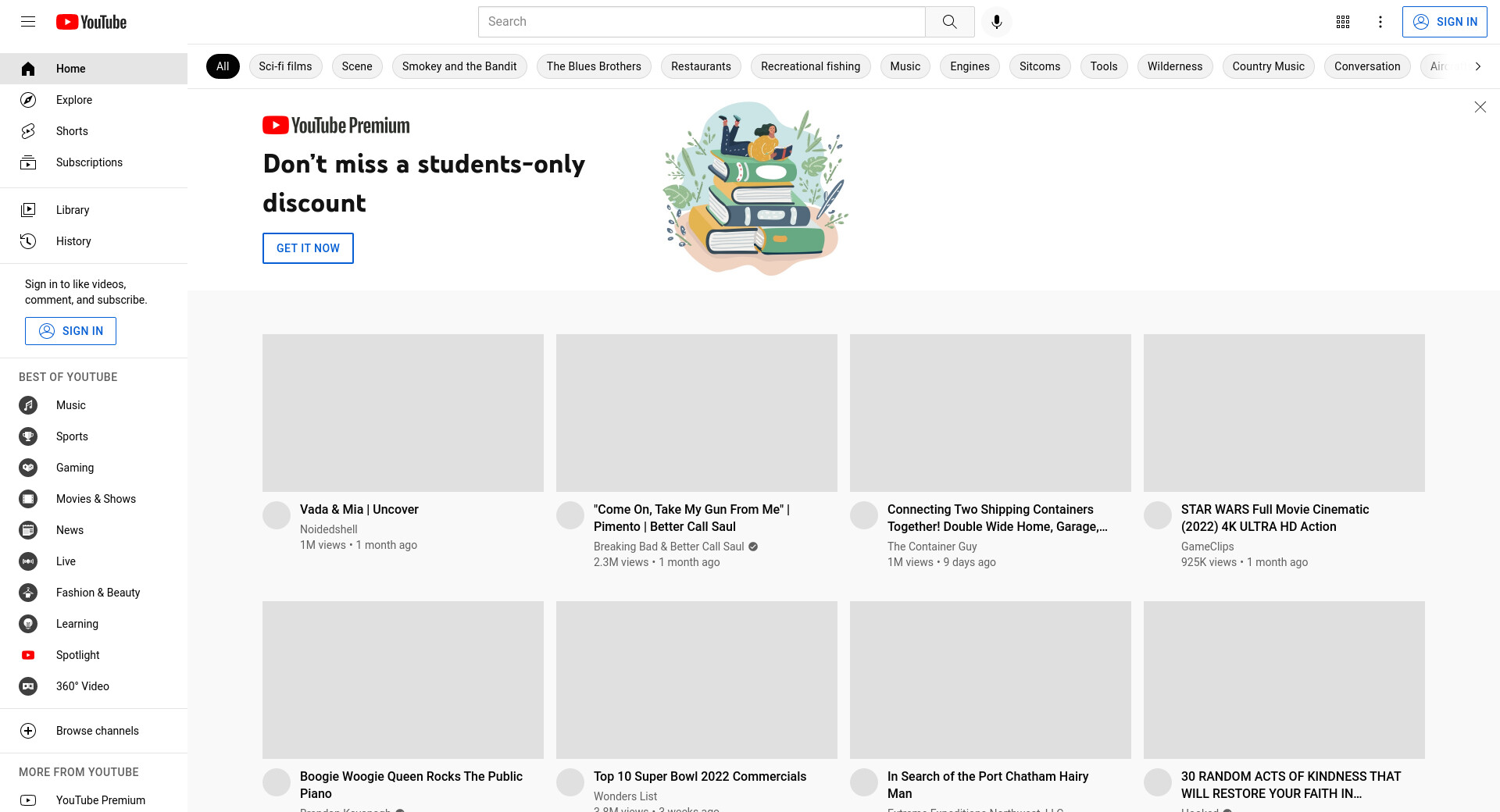Click the Browse channels plus icon
Viewport: 1500px width, 812px height.
28,731
